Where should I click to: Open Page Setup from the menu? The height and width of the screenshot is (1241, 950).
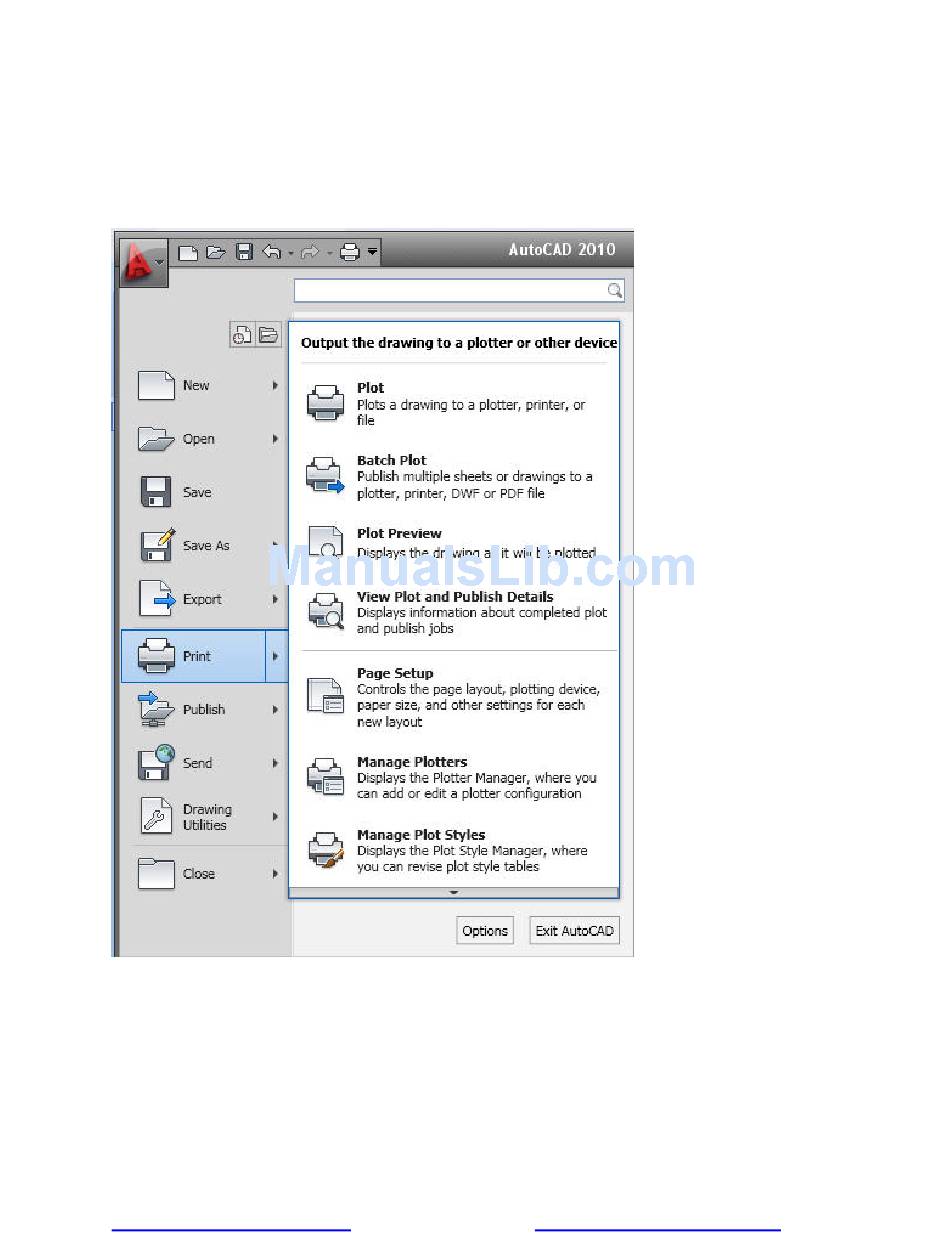point(395,674)
